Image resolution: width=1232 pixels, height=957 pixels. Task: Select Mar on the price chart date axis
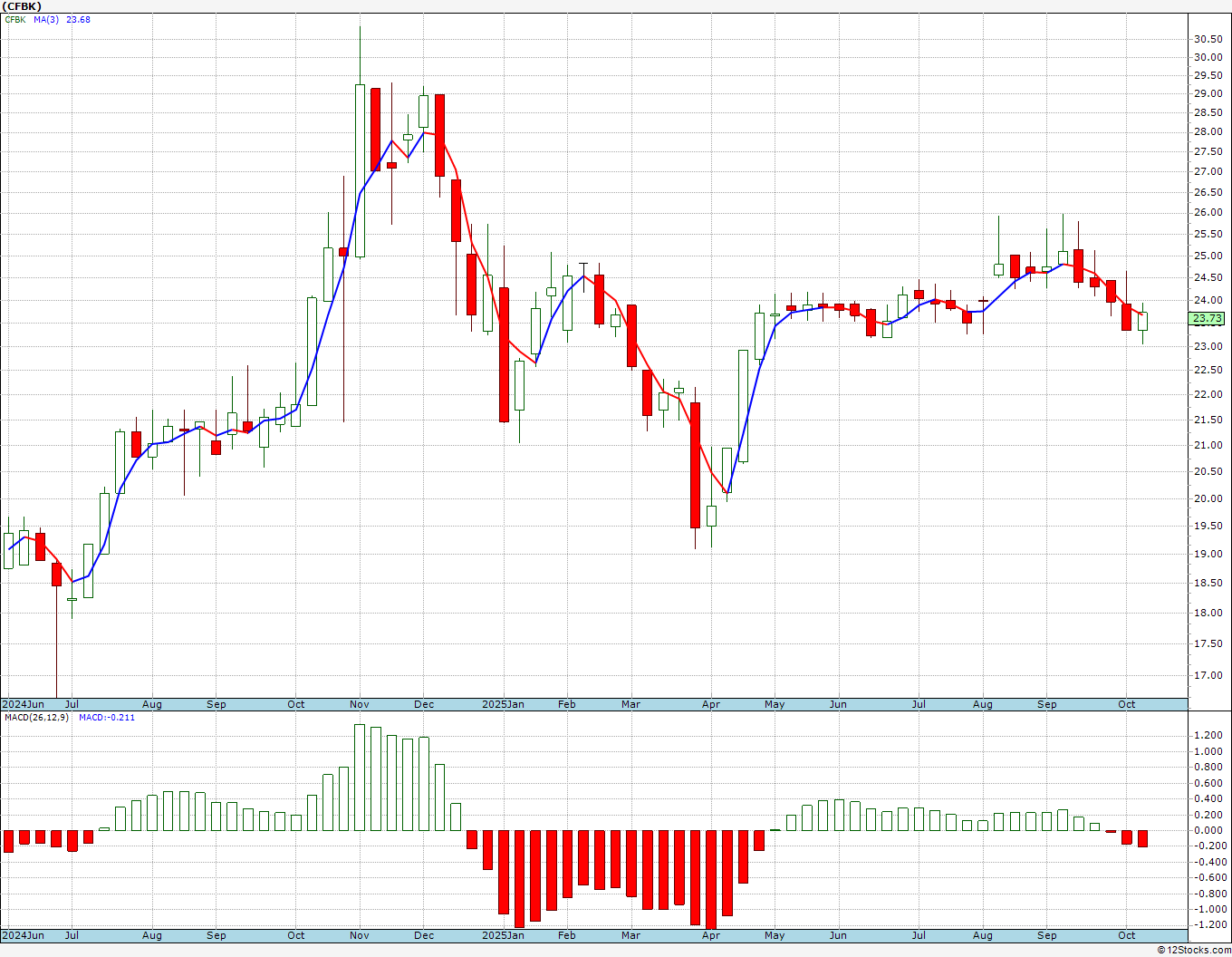630,704
